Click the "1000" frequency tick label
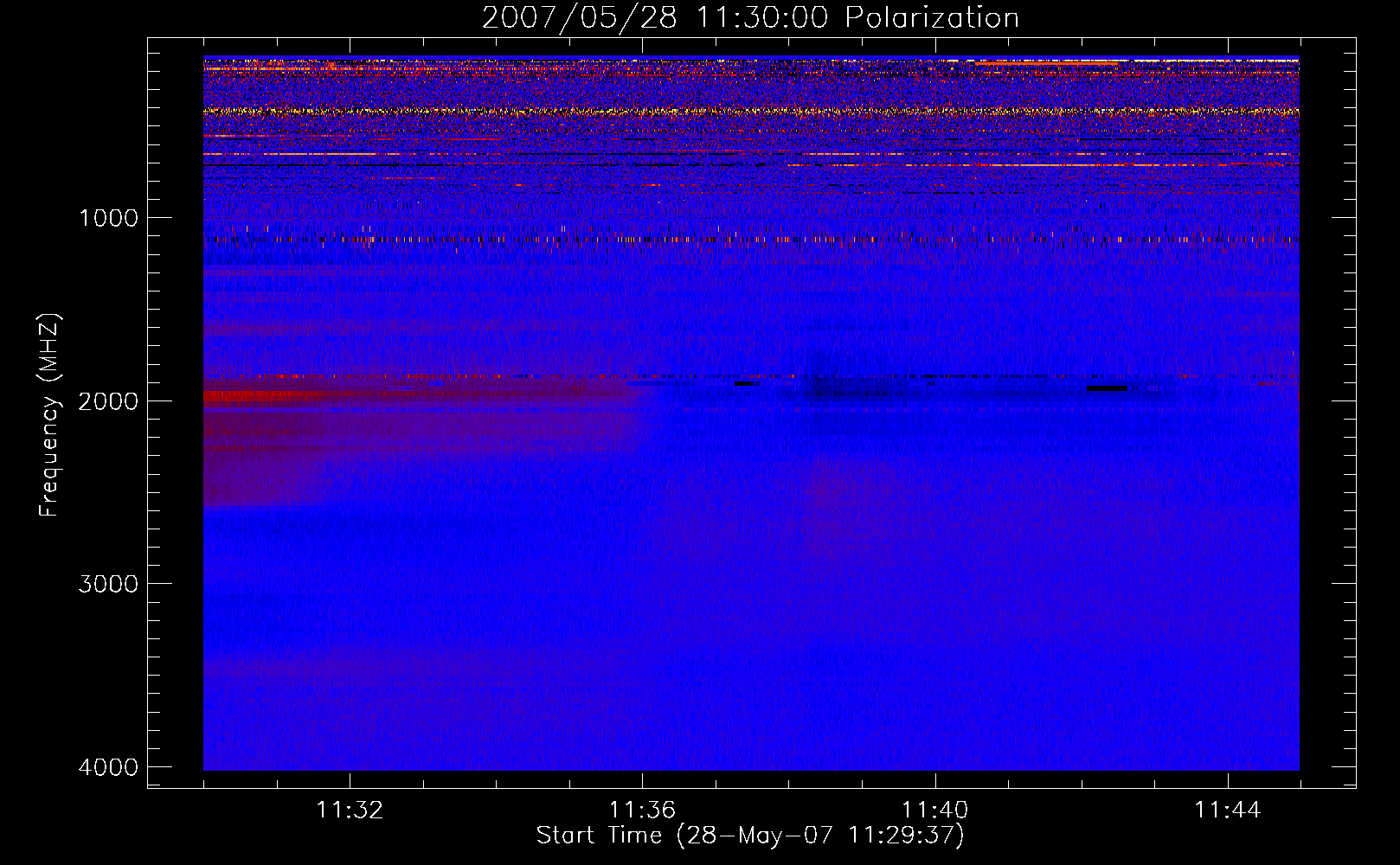This screenshot has height=865, width=1400. (x=108, y=218)
